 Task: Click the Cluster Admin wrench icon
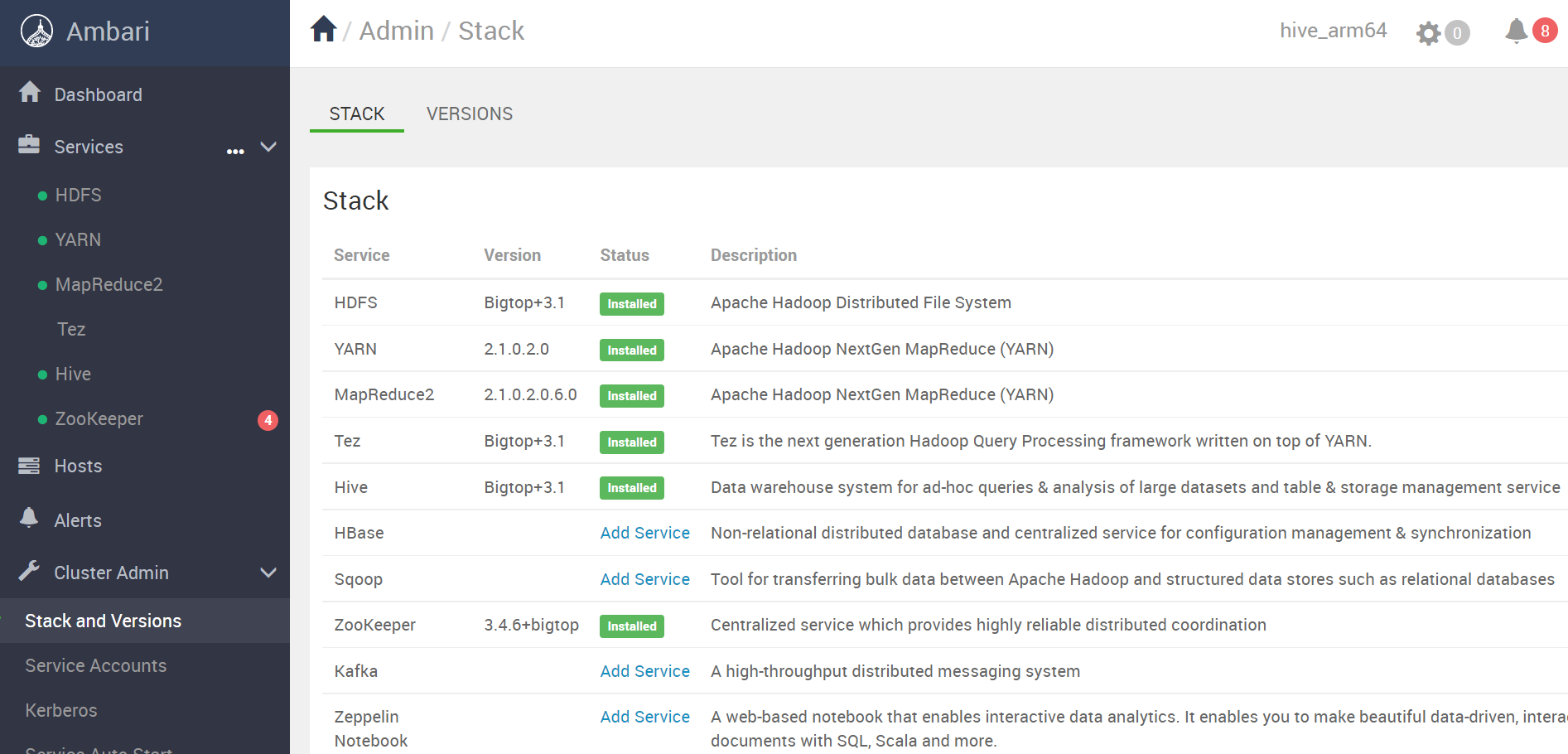(x=29, y=570)
